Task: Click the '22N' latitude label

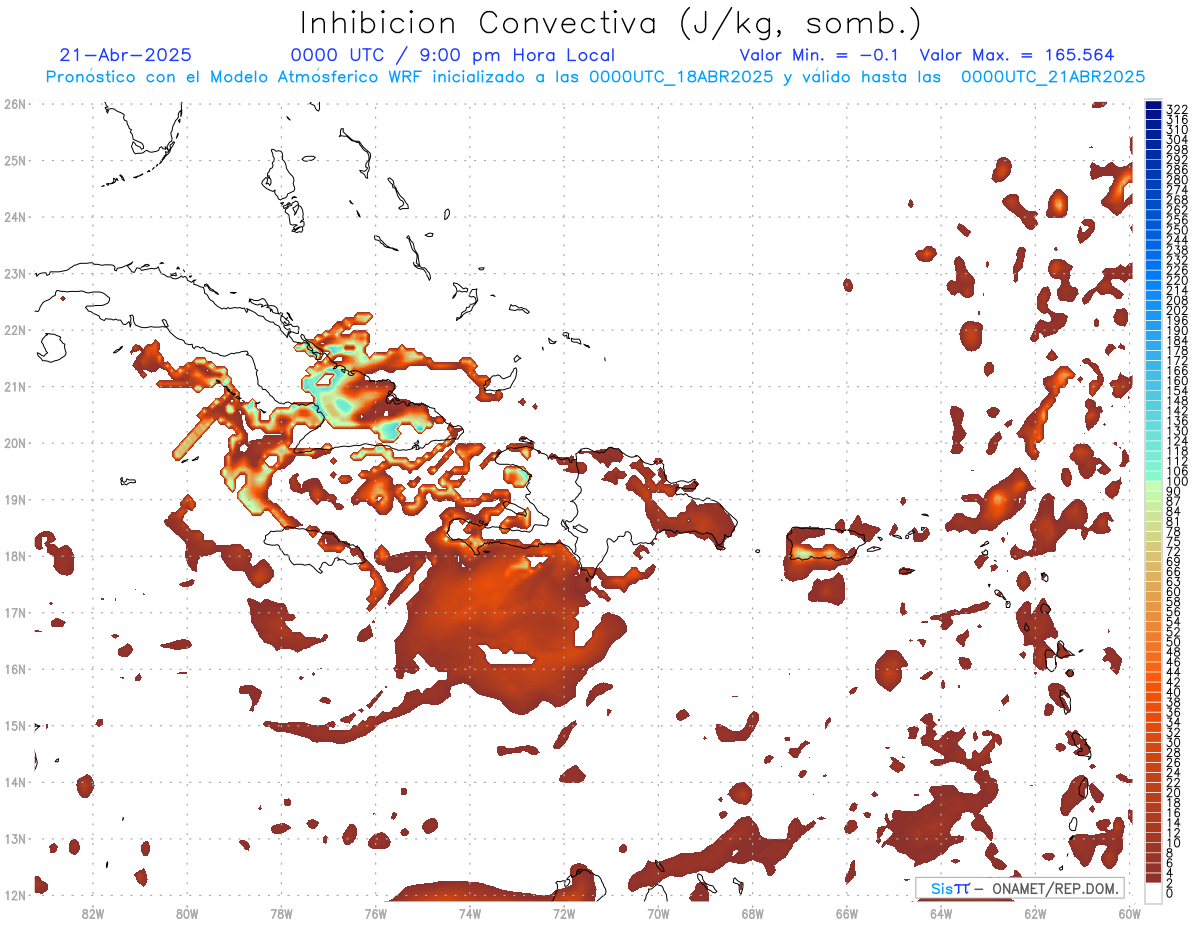Action: click(x=14, y=330)
